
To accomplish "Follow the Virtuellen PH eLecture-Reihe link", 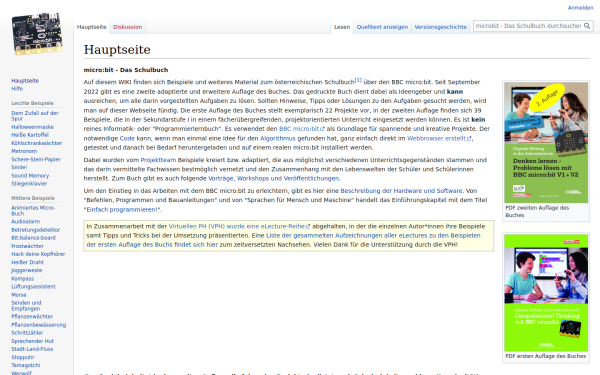I will [x=239, y=226].
